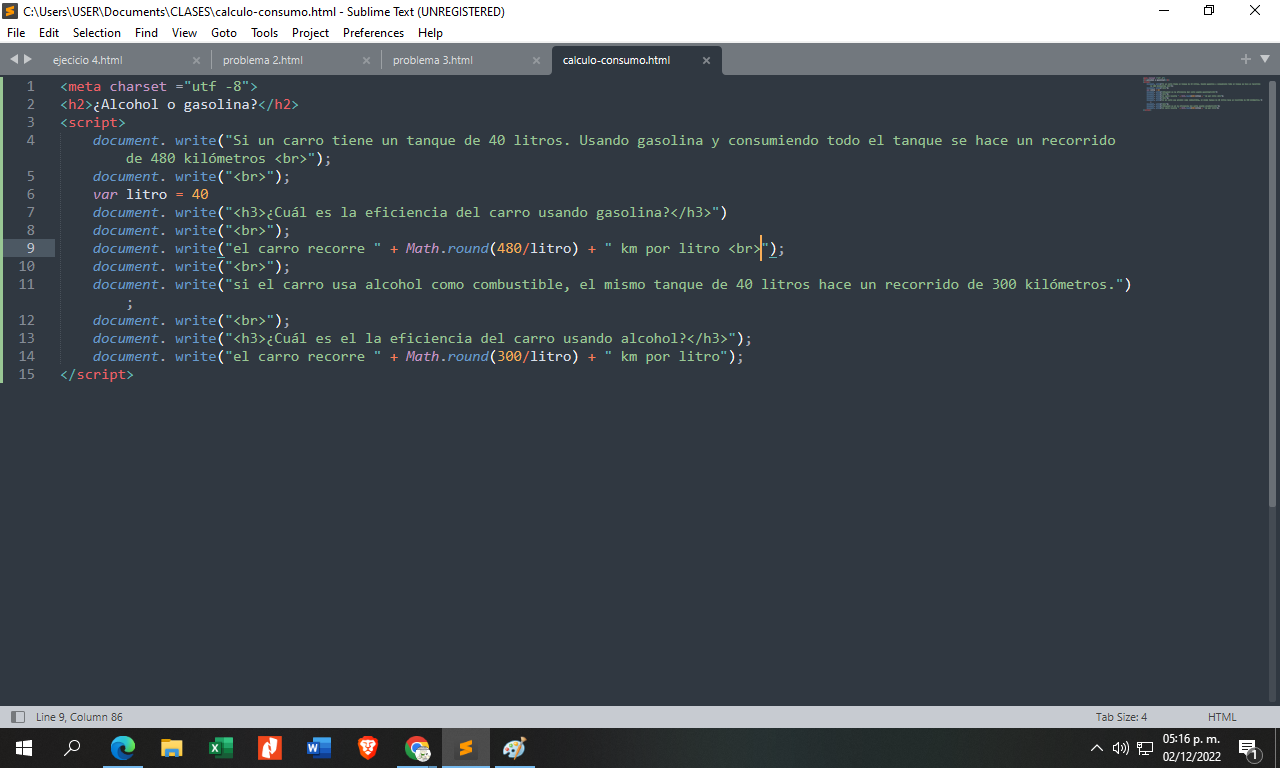Launch Microsoft Edge from taskbar

pos(122,748)
